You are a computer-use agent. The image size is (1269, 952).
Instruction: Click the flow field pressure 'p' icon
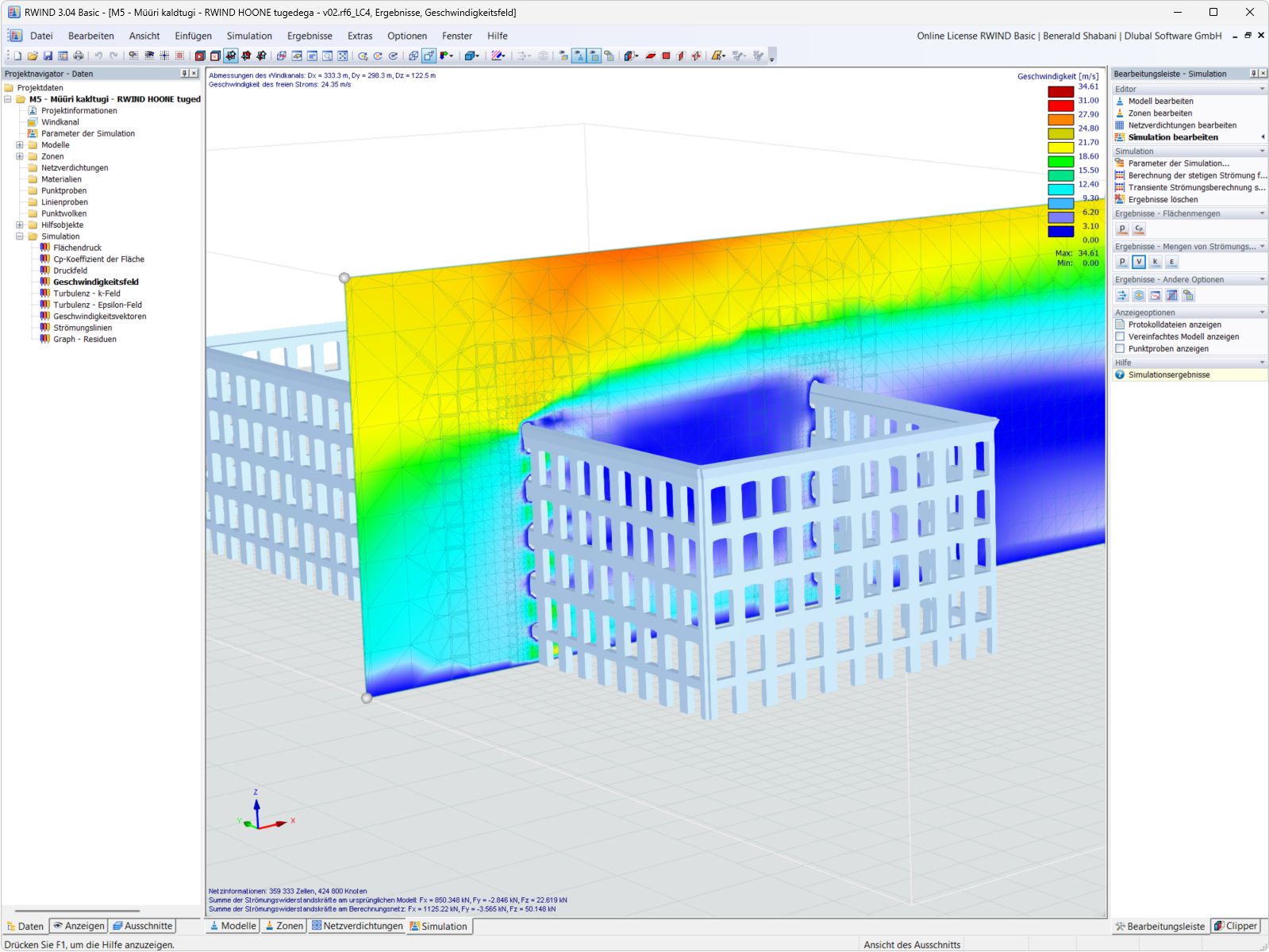click(1122, 262)
